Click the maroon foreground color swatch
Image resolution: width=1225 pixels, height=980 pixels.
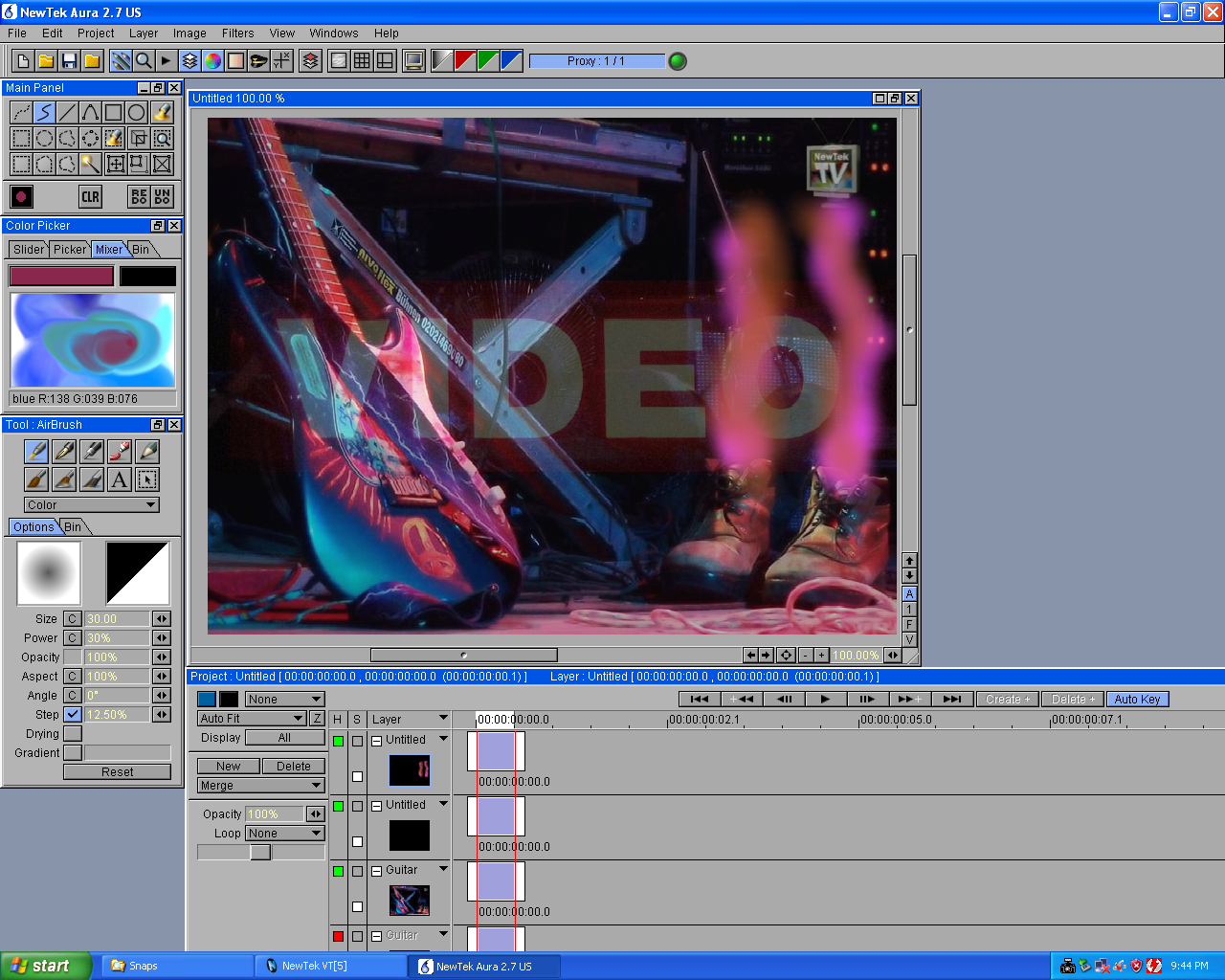pos(61,277)
